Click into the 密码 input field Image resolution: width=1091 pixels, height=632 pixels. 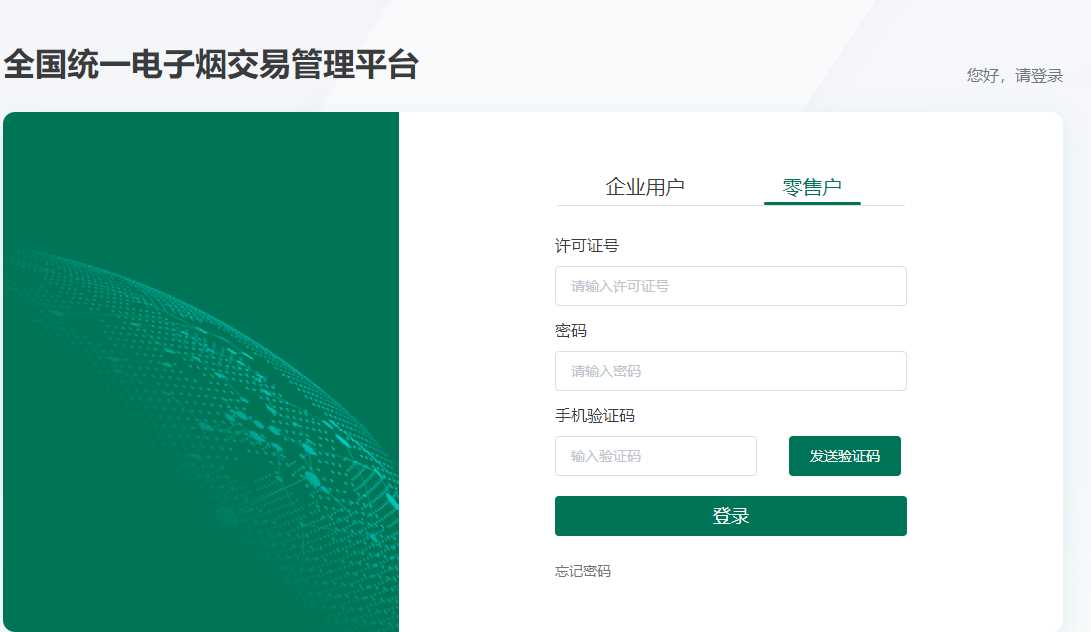pos(731,371)
